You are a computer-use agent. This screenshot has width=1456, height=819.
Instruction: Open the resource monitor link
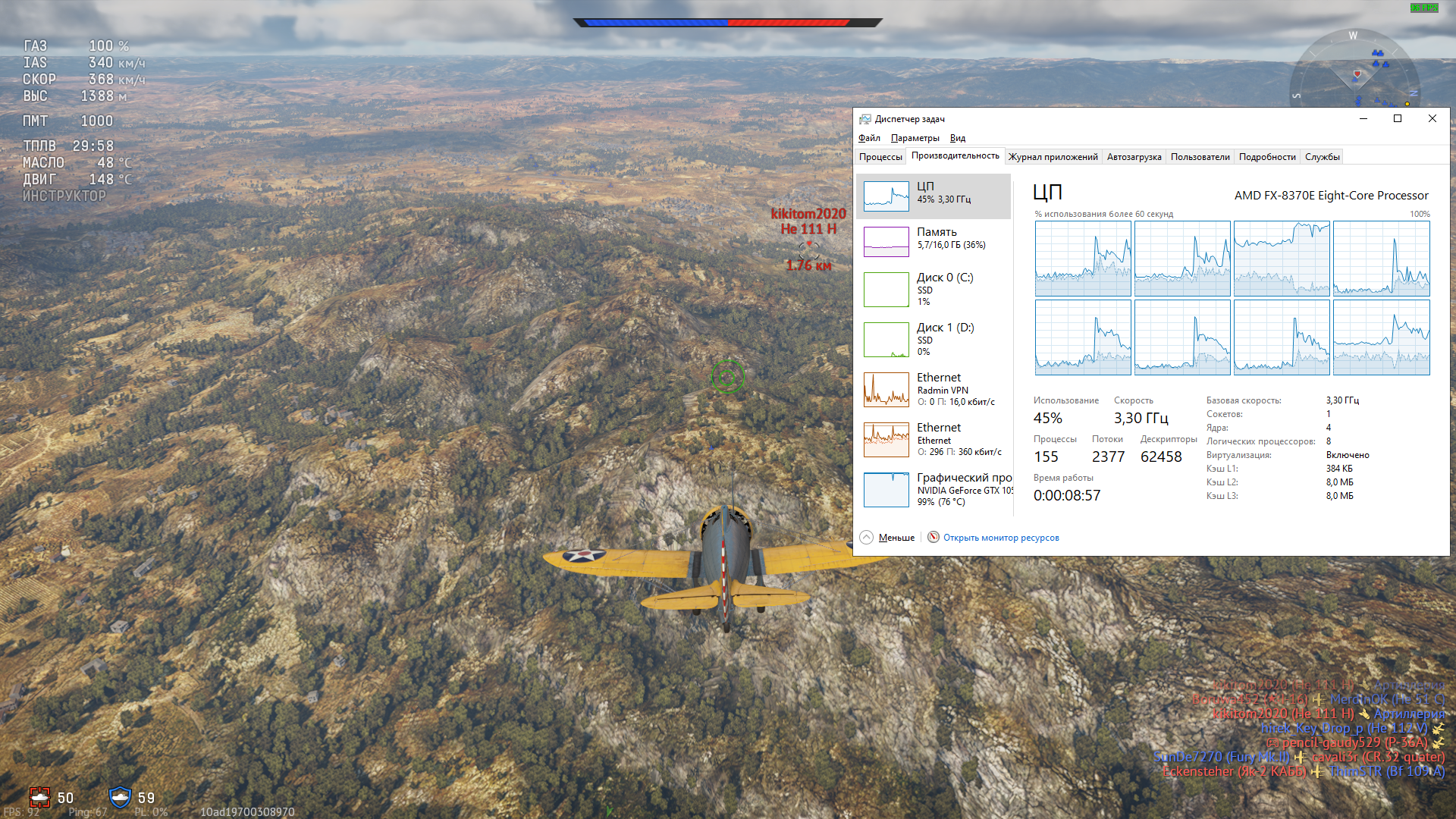1001,538
